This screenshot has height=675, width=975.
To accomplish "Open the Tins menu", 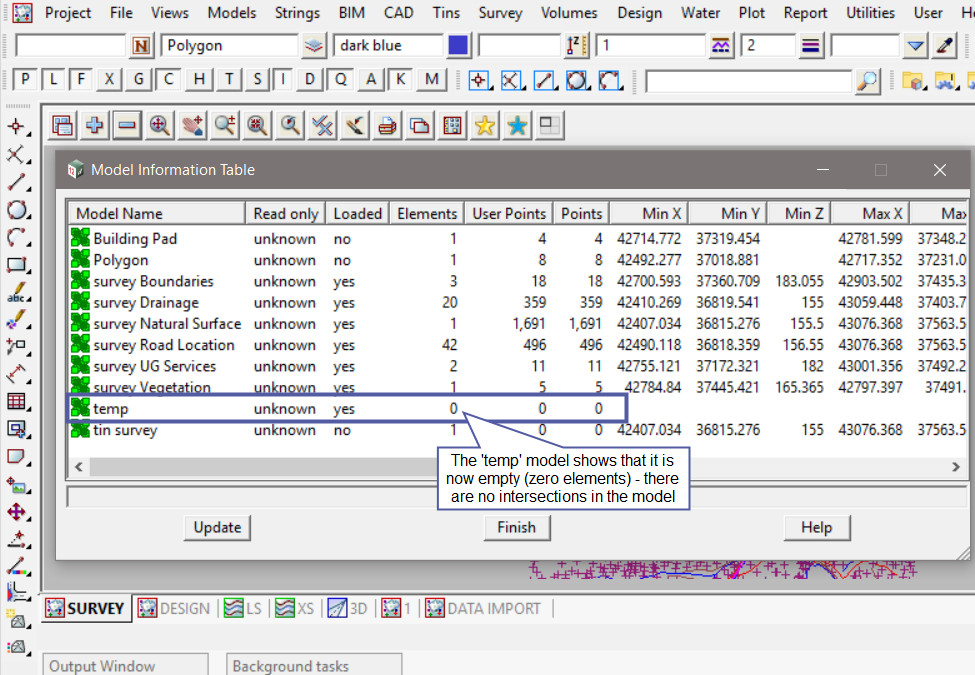I will click(x=446, y=13).
